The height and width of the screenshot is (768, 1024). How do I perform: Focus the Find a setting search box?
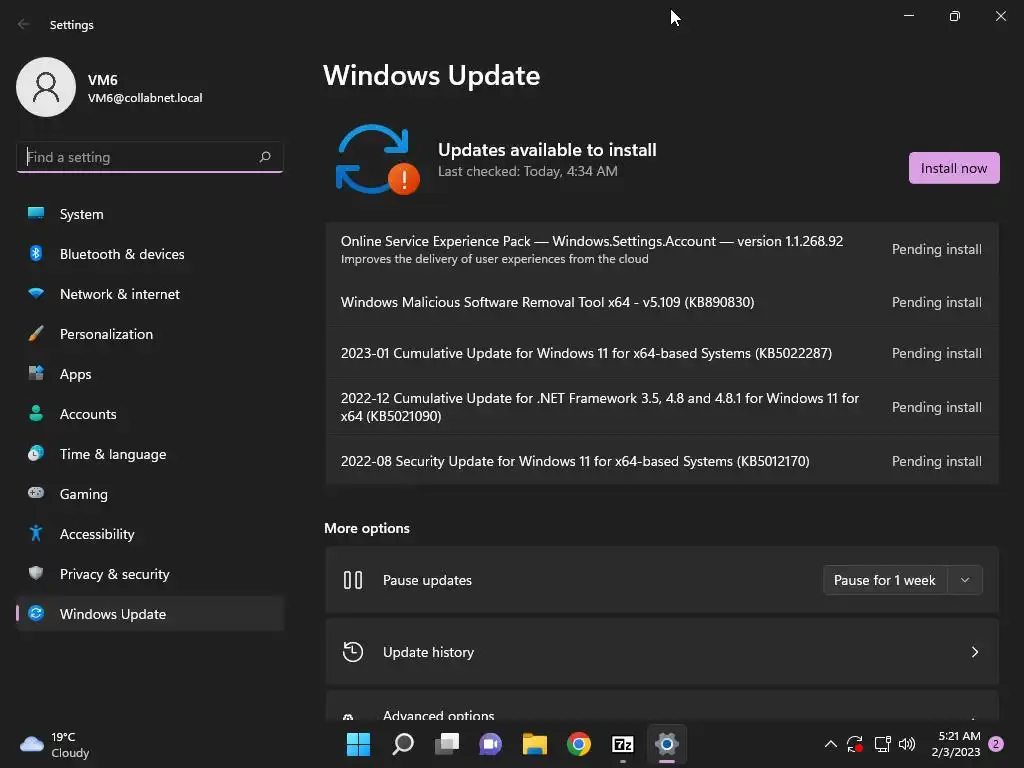pos(150,157)
